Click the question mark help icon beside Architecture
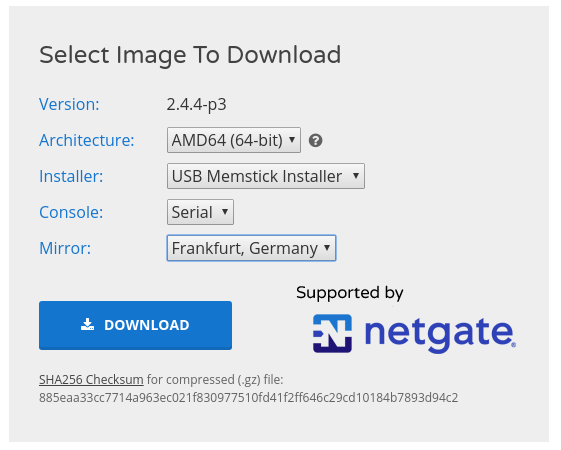Image resolution: width=561 pixels, height=450 pixels. coord(316,141)
